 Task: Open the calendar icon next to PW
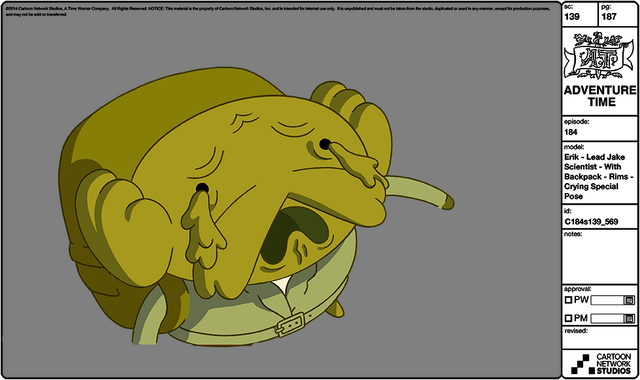[629, 300]
